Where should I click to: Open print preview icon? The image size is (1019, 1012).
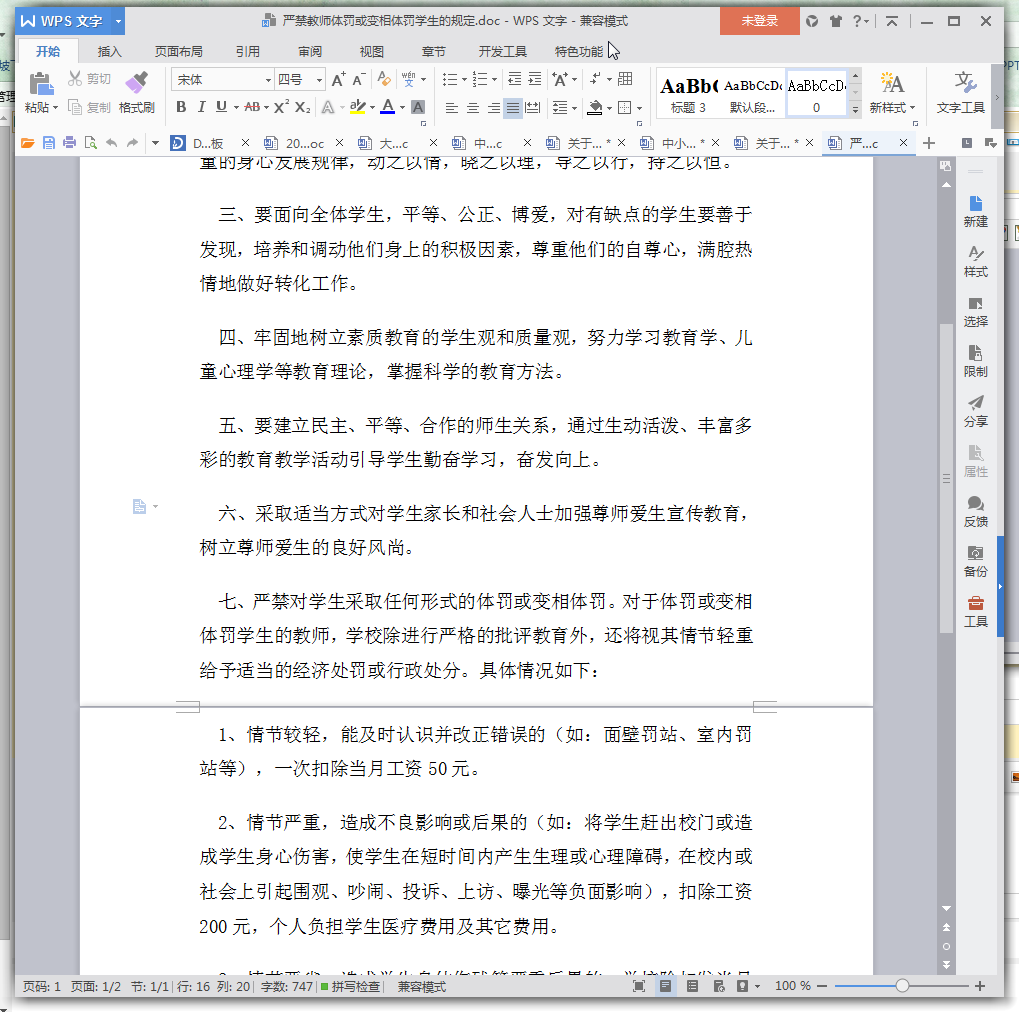(x=90, y=143)
